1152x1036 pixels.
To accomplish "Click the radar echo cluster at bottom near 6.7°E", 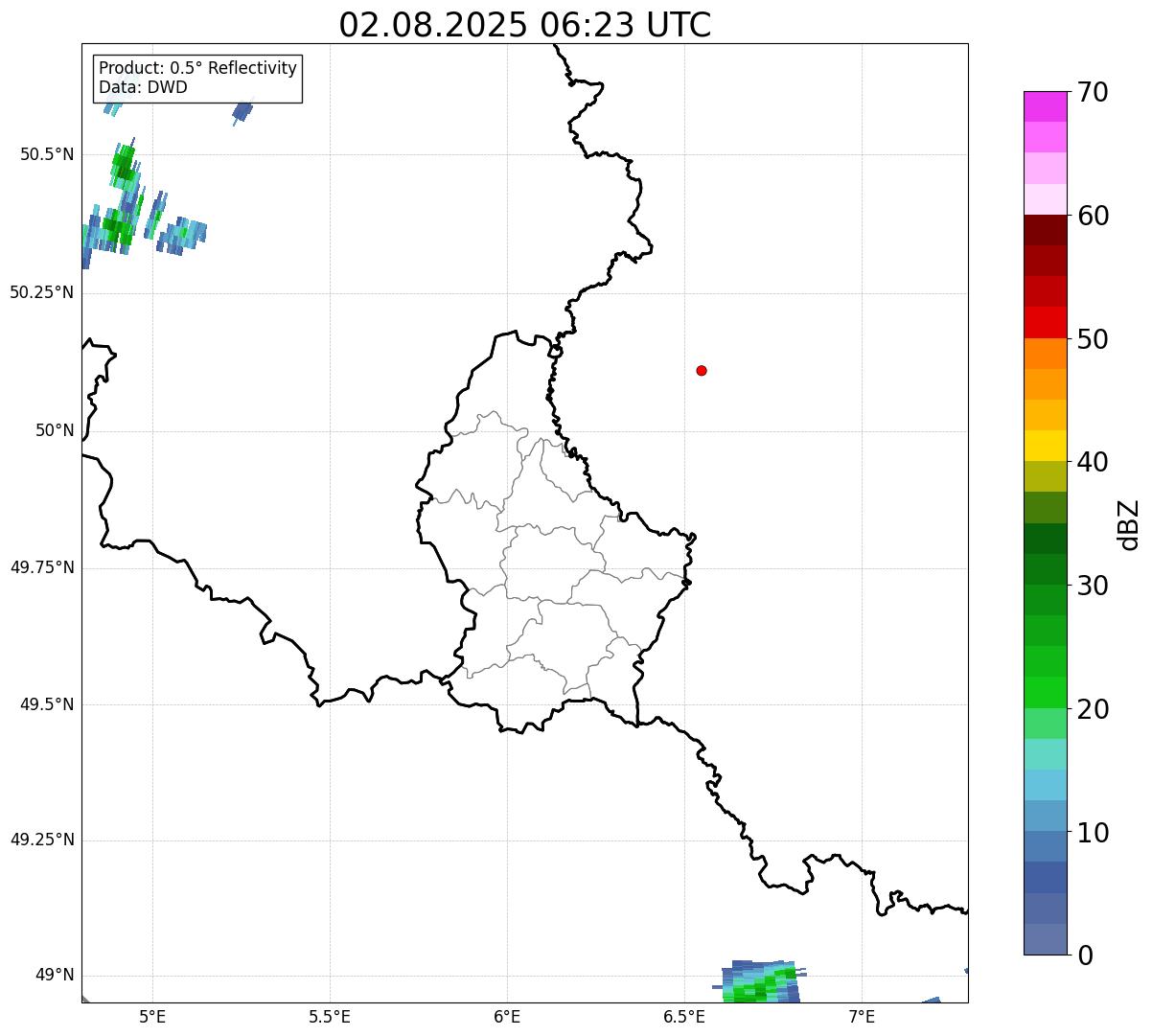I will (x=759, y=980).
